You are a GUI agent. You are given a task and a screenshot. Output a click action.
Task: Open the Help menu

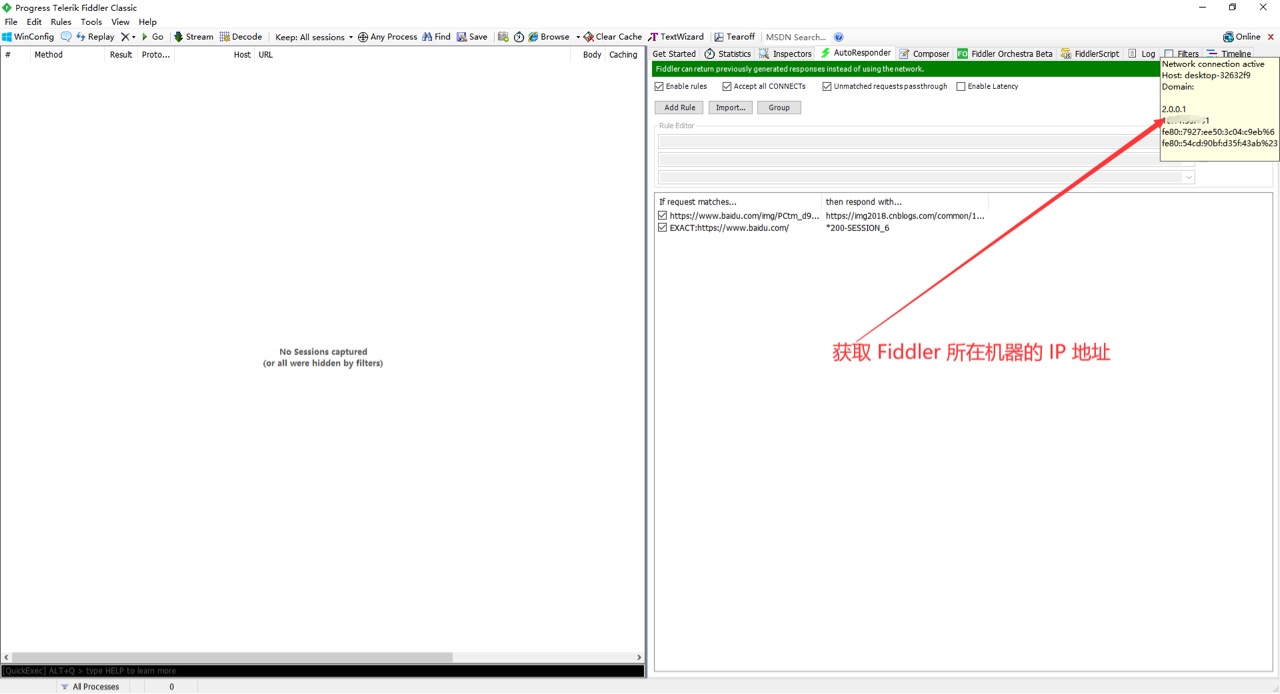click(148, 22)
